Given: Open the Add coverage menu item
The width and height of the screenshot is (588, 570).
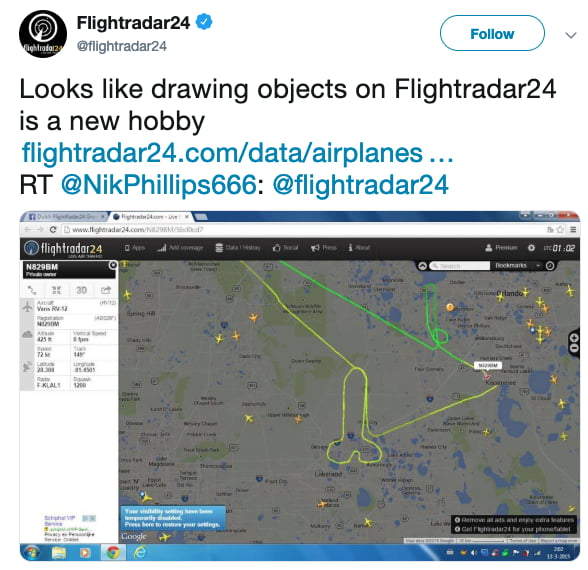Looking at the screenshot, I should pyautogui.click(x=180, y=248).
